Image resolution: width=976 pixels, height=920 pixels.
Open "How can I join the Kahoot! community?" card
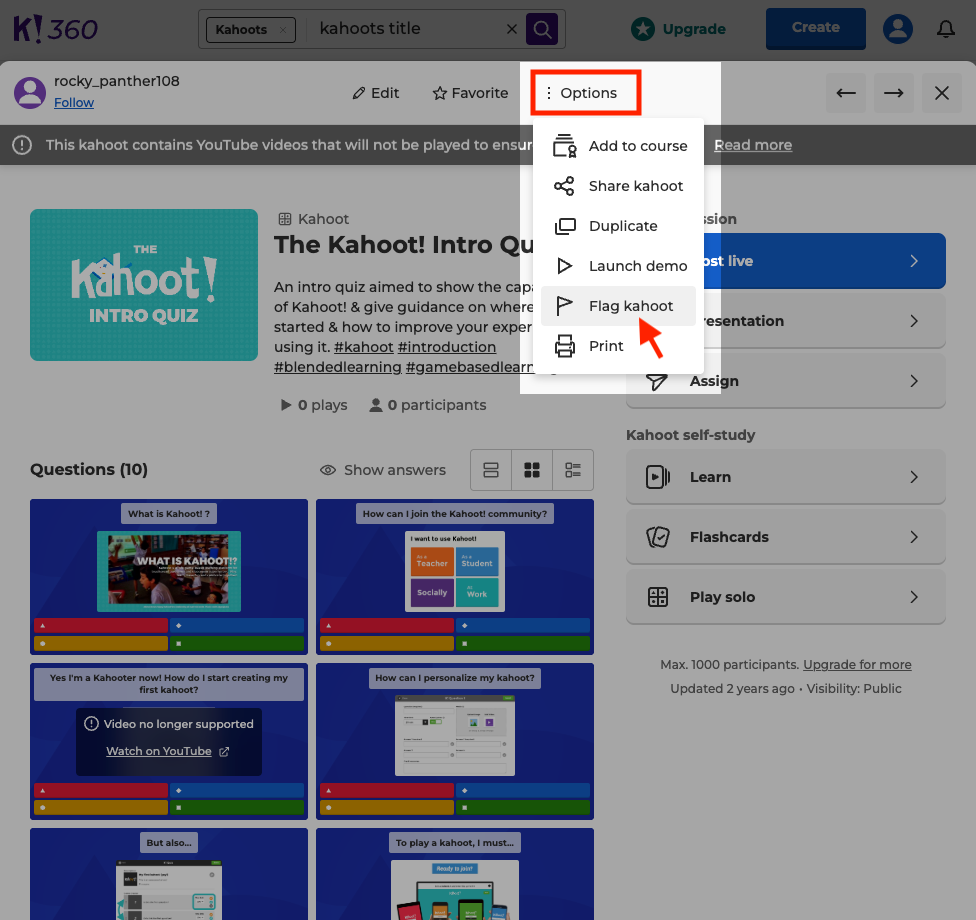pos(455,576)
